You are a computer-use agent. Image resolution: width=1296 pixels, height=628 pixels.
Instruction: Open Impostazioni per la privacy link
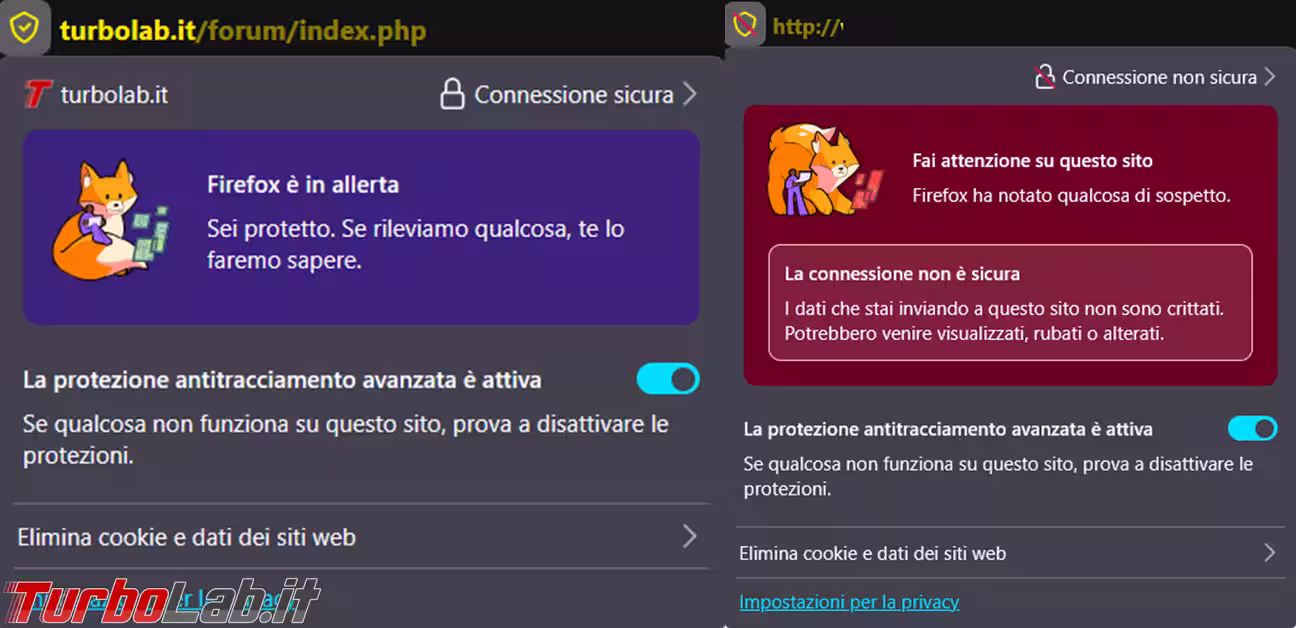point(849,602)
